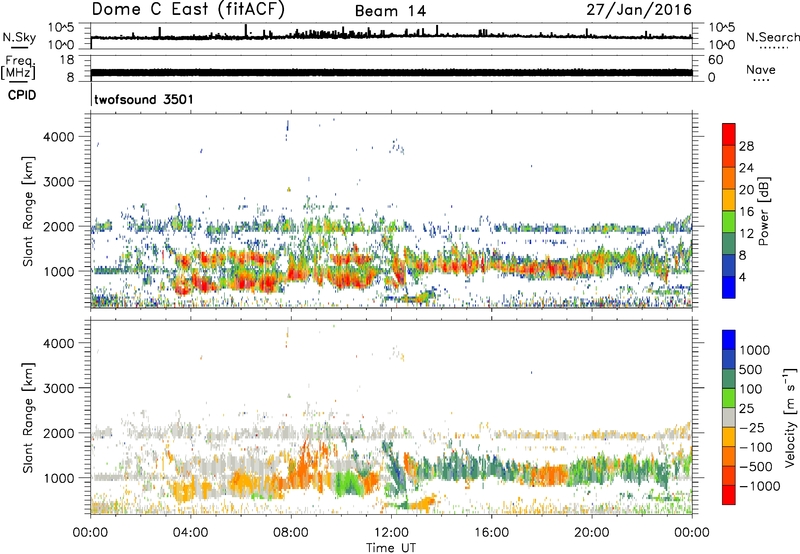Click the '3000' tick on the velocity panel
The width and height of the screenshot is (800, 554).
click(59, 388)
